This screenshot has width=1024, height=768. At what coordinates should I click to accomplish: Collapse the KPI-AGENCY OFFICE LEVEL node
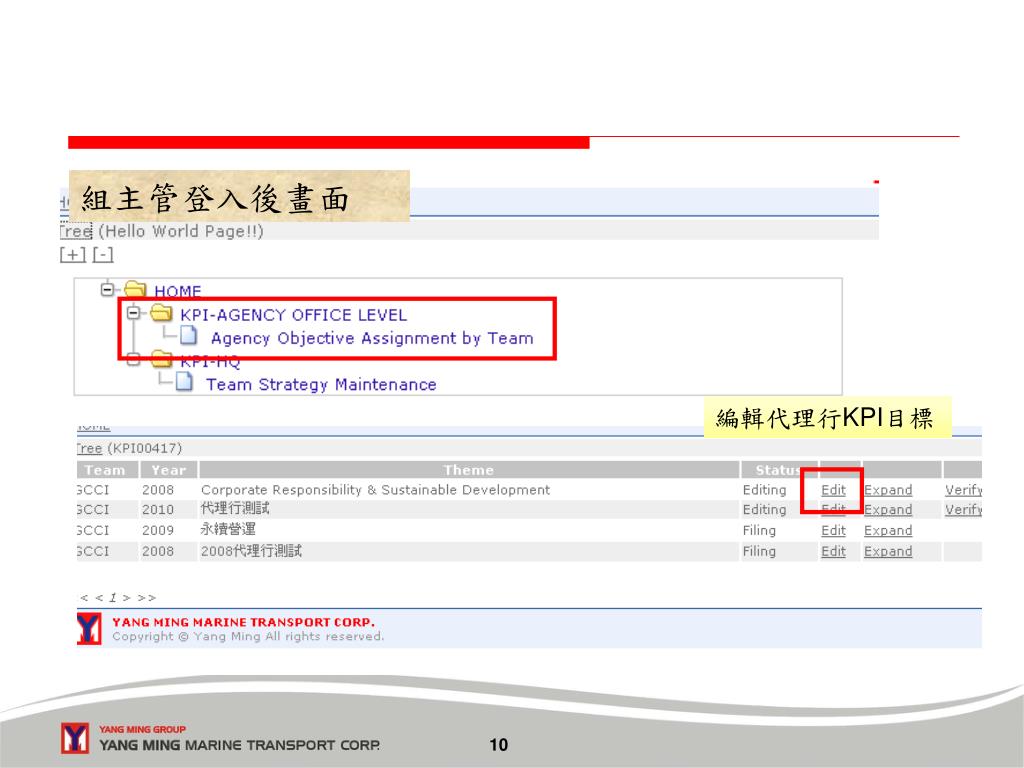(132, 313)
